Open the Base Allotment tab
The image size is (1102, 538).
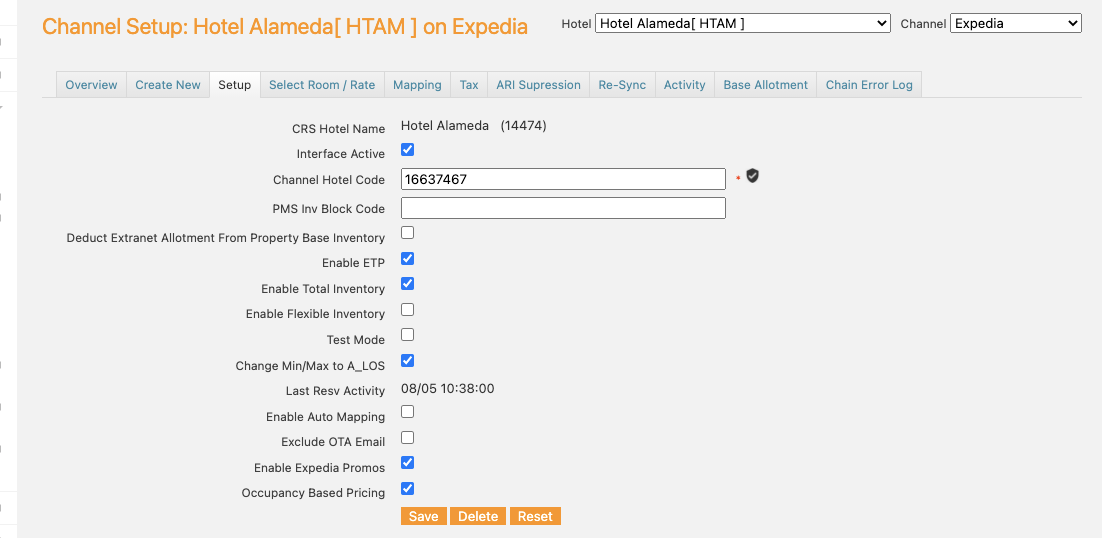point(765,84)
